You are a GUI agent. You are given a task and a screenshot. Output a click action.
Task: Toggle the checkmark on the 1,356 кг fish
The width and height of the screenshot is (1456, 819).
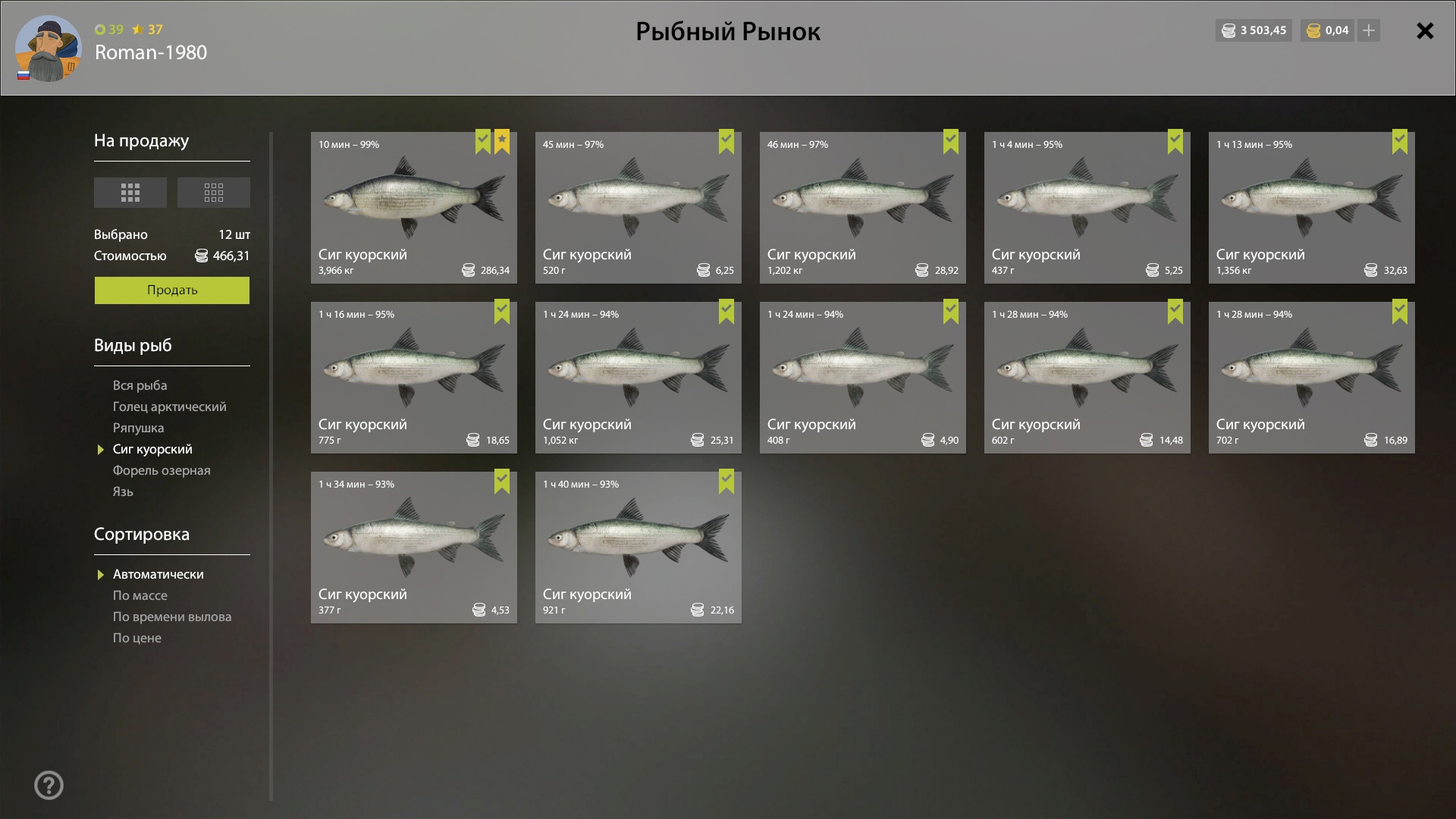pyautogui.click(x=1400, y=142)
